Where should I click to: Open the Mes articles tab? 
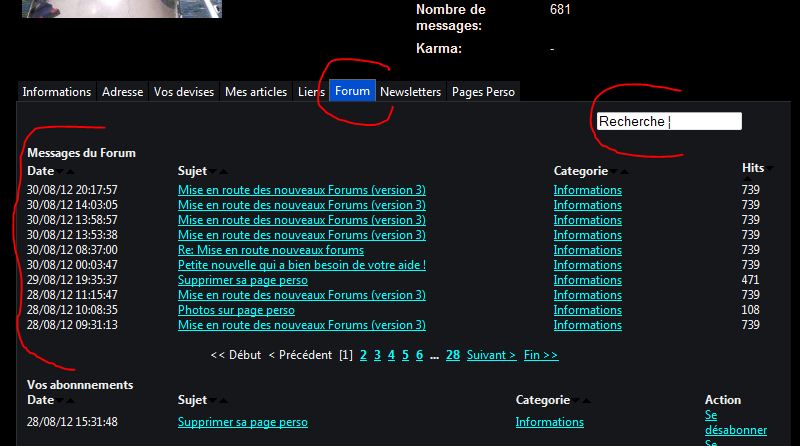(256, 92)
